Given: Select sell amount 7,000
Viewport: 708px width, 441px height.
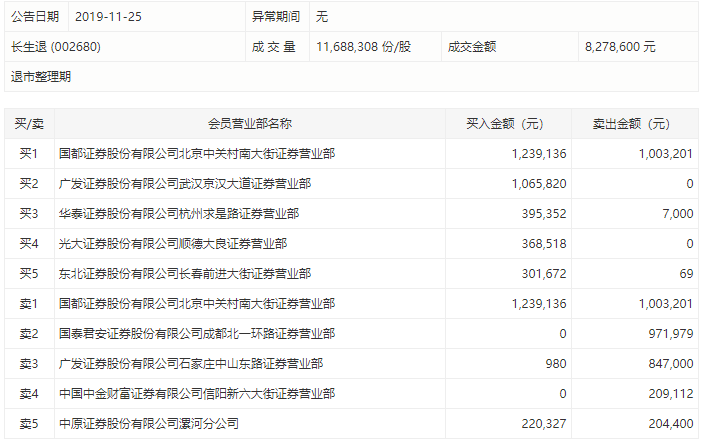Looking at the screenshot, I should 678,214.
